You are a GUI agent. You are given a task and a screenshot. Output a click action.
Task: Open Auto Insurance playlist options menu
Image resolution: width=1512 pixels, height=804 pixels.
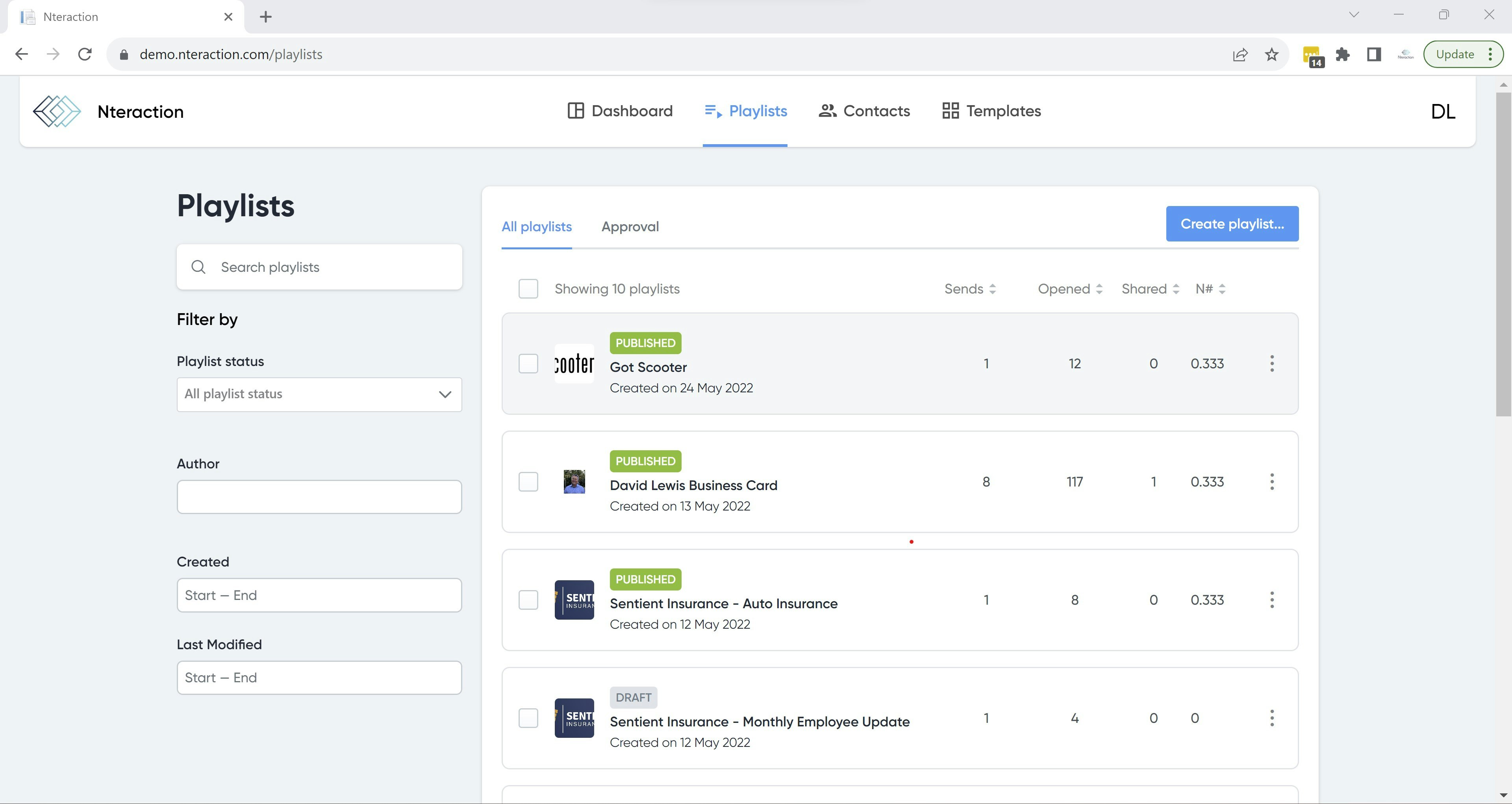pyautogui.click(x=1272, y=600)
